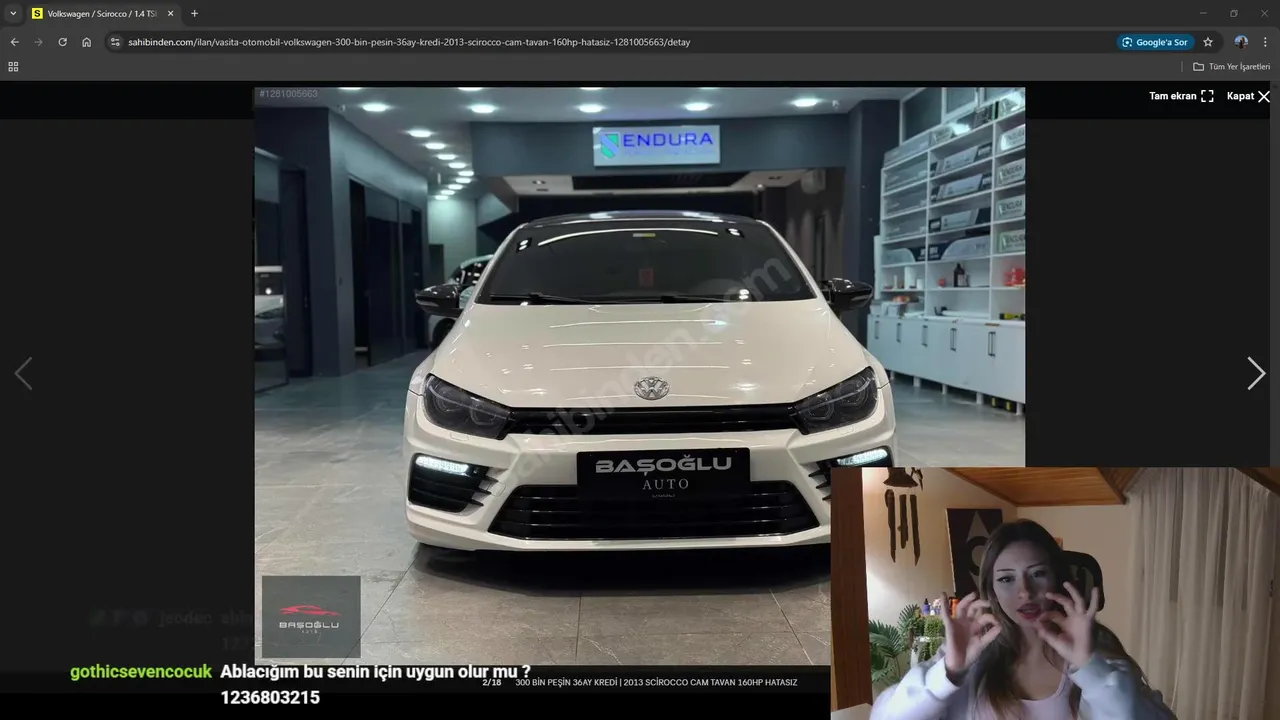Open a new browser tab

click(194, 14)
